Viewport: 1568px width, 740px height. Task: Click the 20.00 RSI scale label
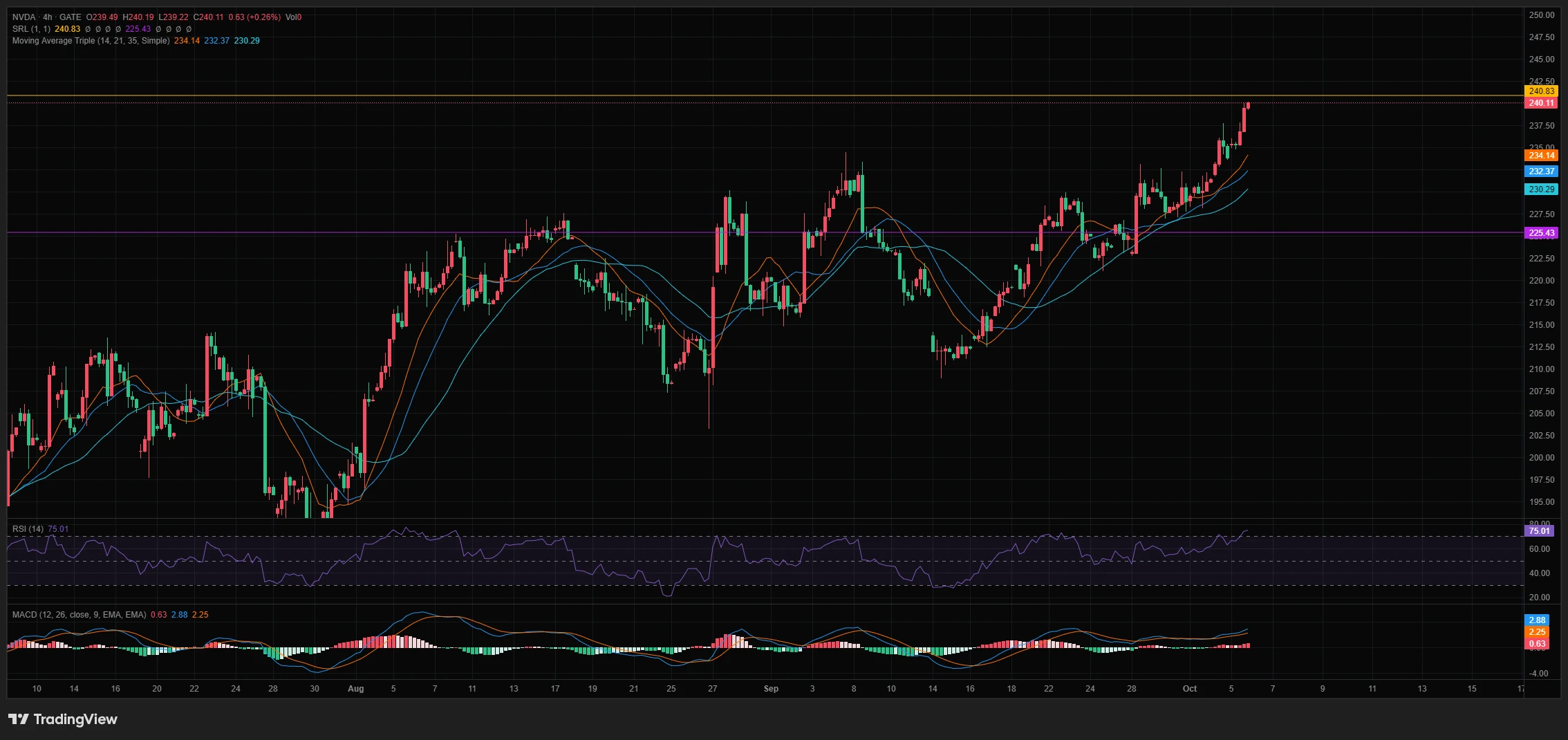coord(1539,598)
